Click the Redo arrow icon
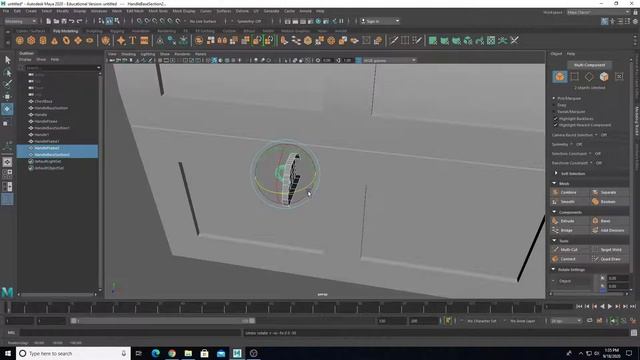Screen dimensions: 640x360 (80, 21)
